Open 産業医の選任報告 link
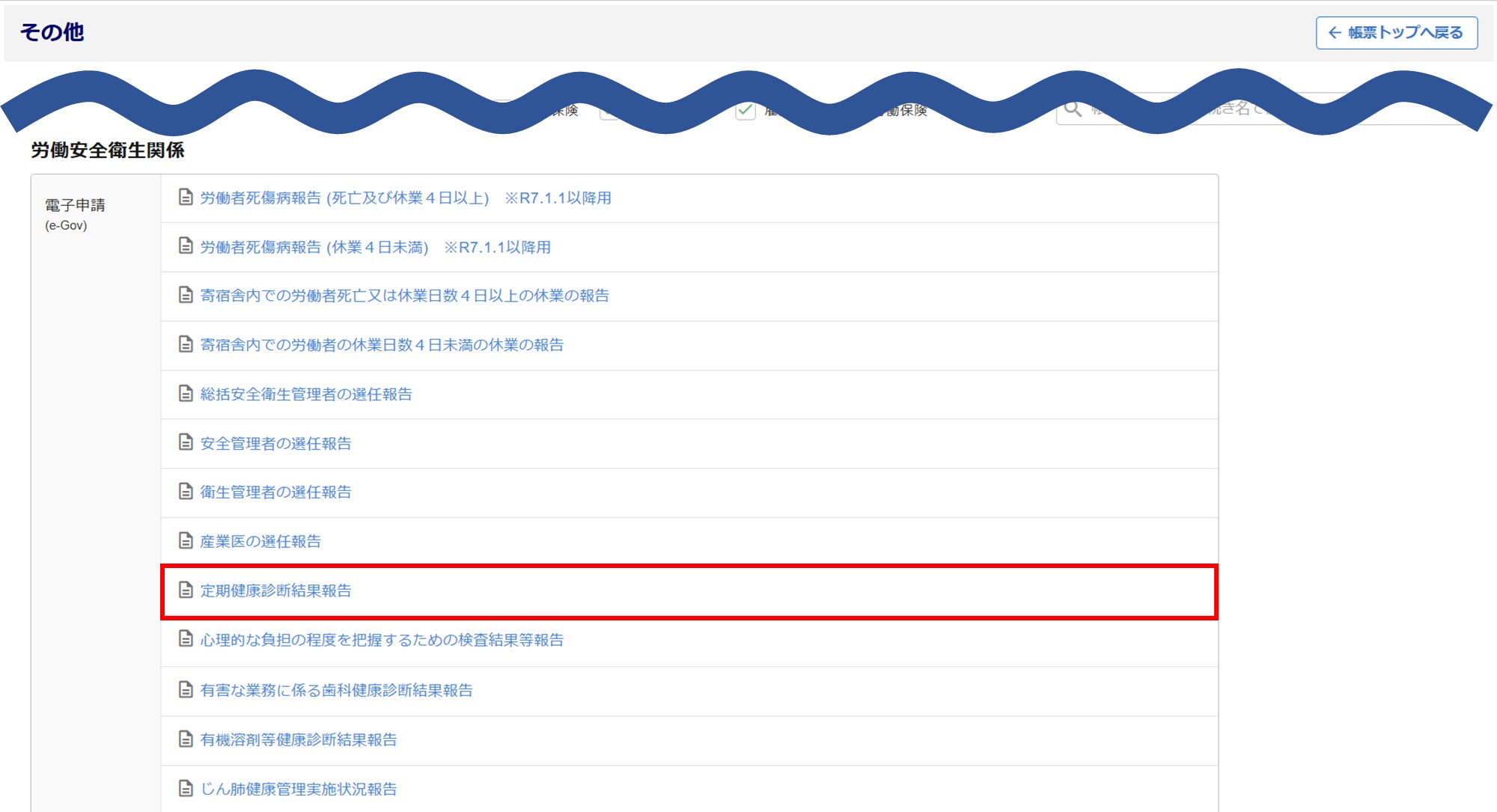This screenshot has width=1497, height=812. pyautogui.click(x=260, y=541)
